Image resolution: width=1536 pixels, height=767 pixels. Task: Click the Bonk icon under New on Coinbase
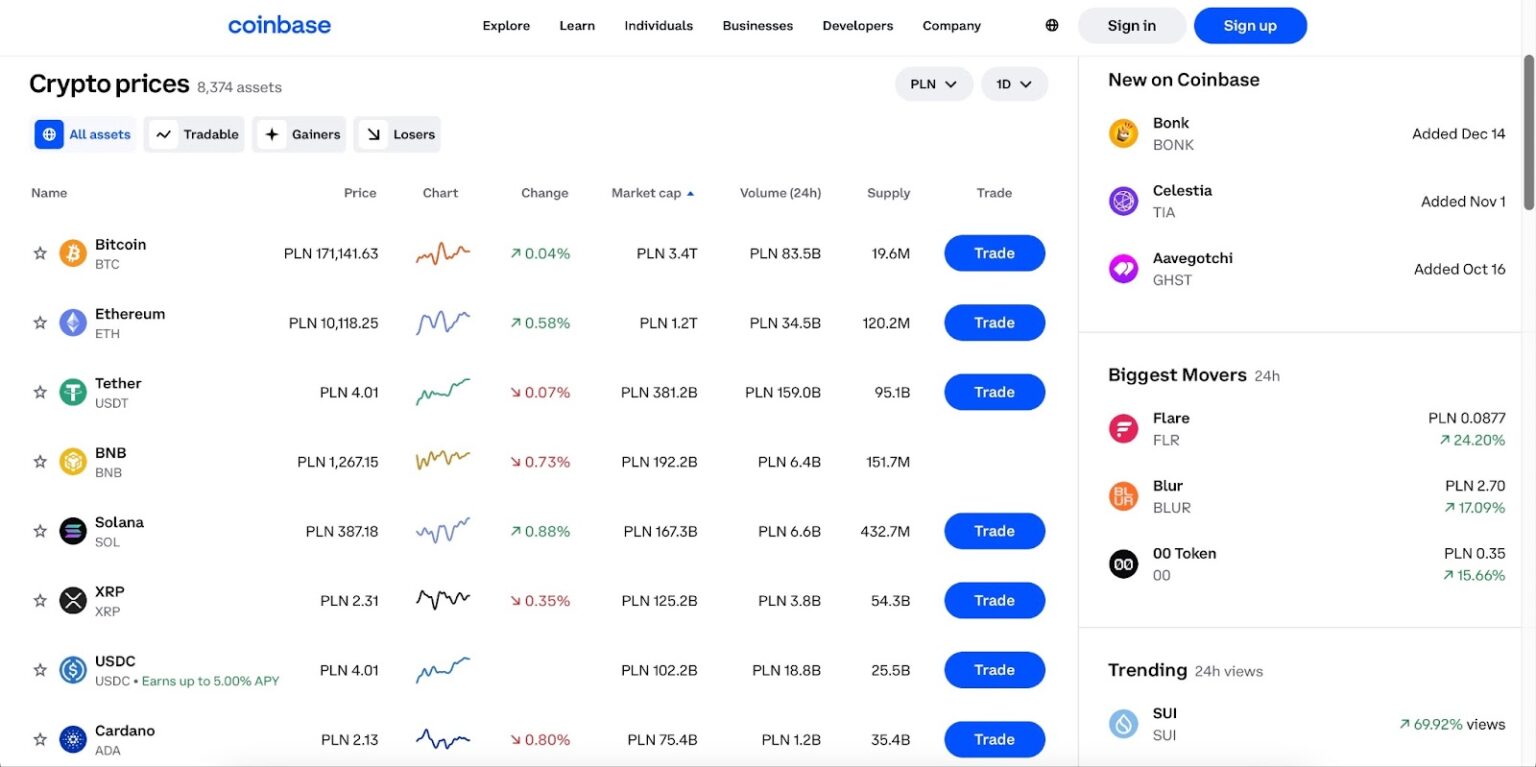tap(1123, 133)
